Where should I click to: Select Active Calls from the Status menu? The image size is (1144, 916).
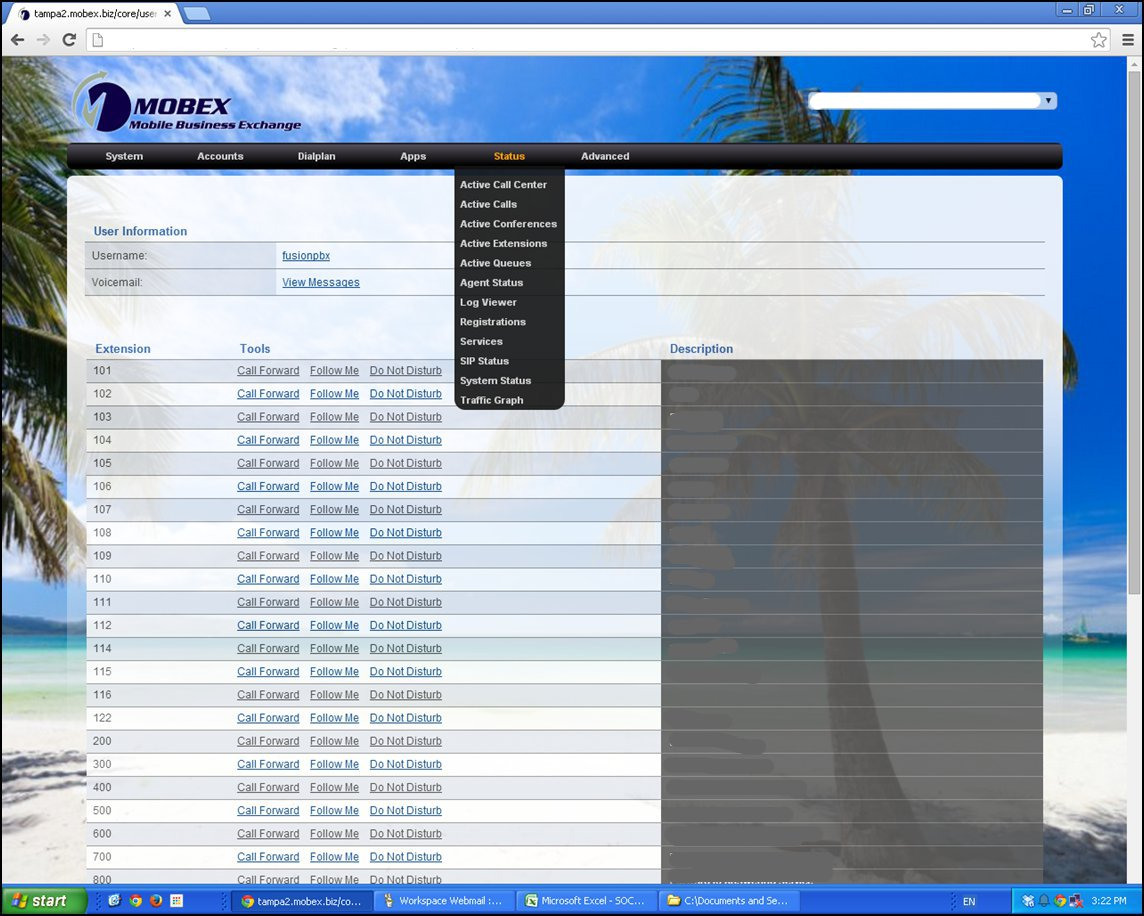[488, 204]
